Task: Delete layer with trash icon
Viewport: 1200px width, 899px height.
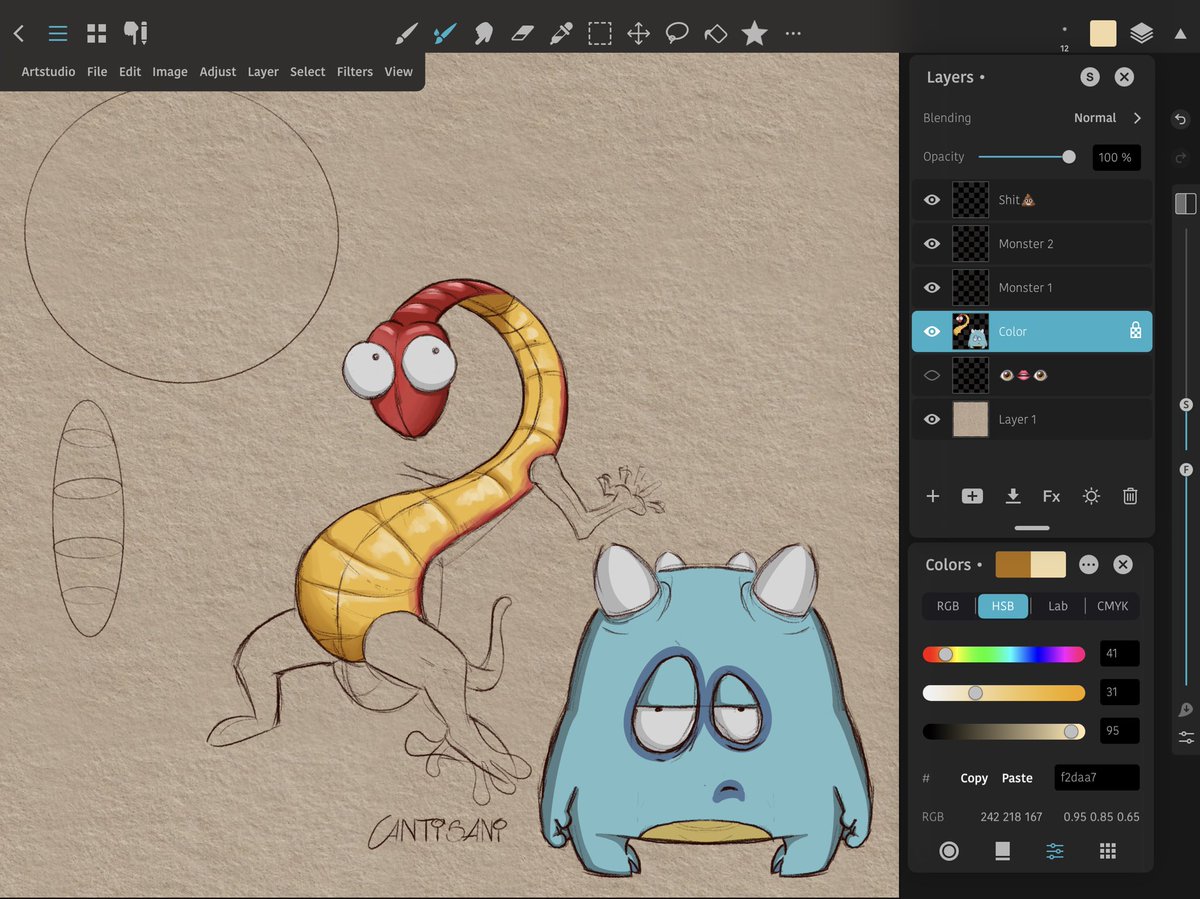Action: 1130,496
